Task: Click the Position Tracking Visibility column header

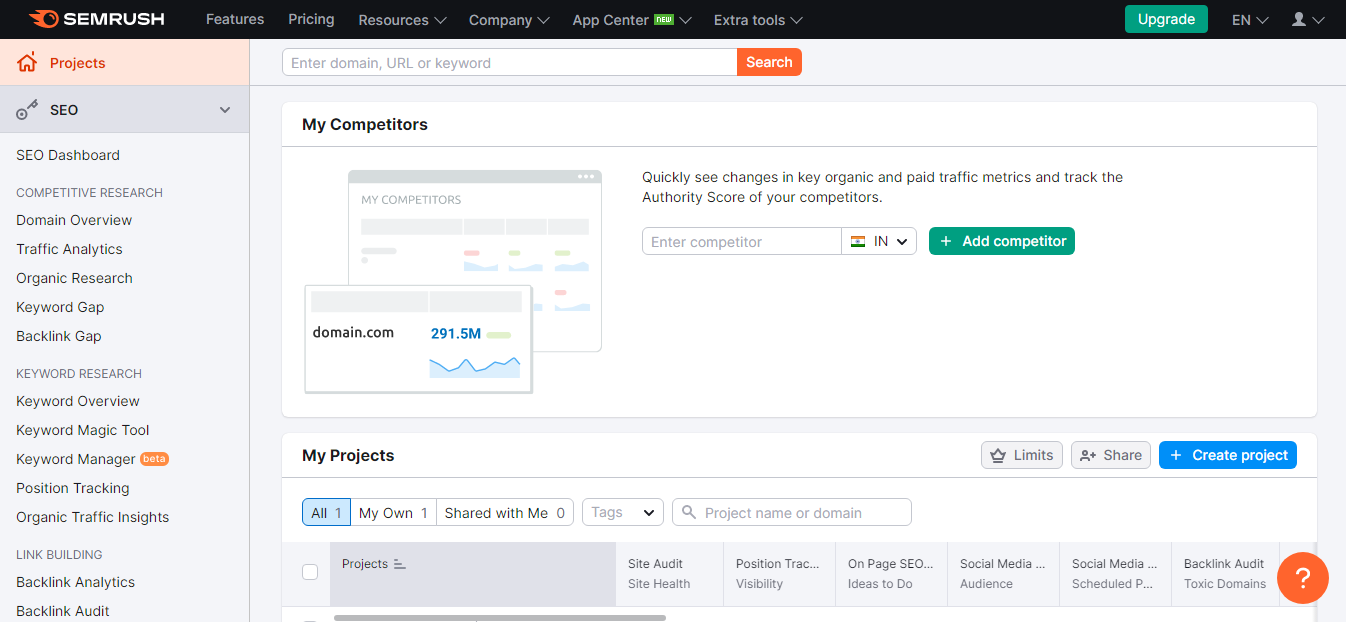Action: (x=779, y=574)
